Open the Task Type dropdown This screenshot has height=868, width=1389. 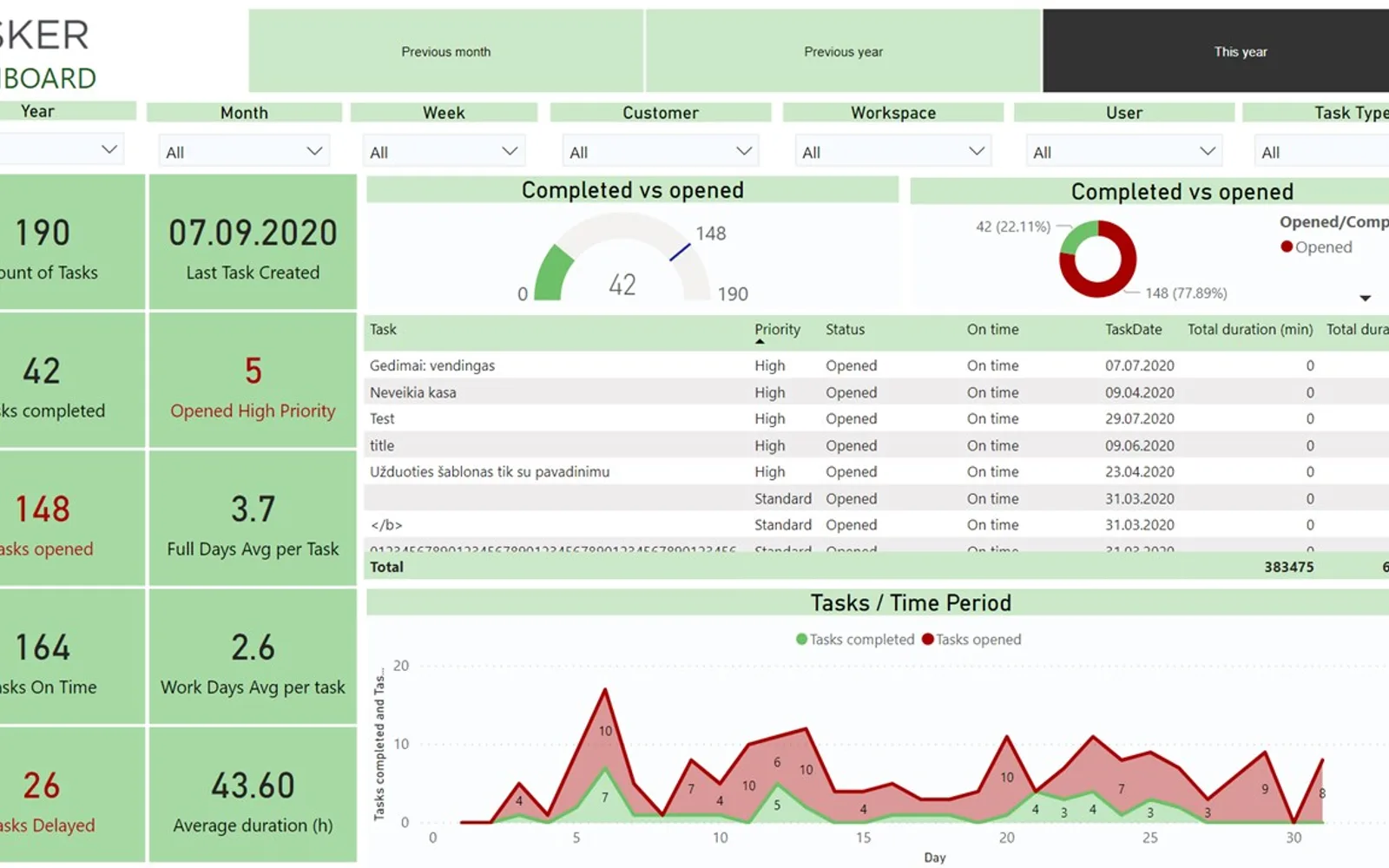coord(1321,152)
